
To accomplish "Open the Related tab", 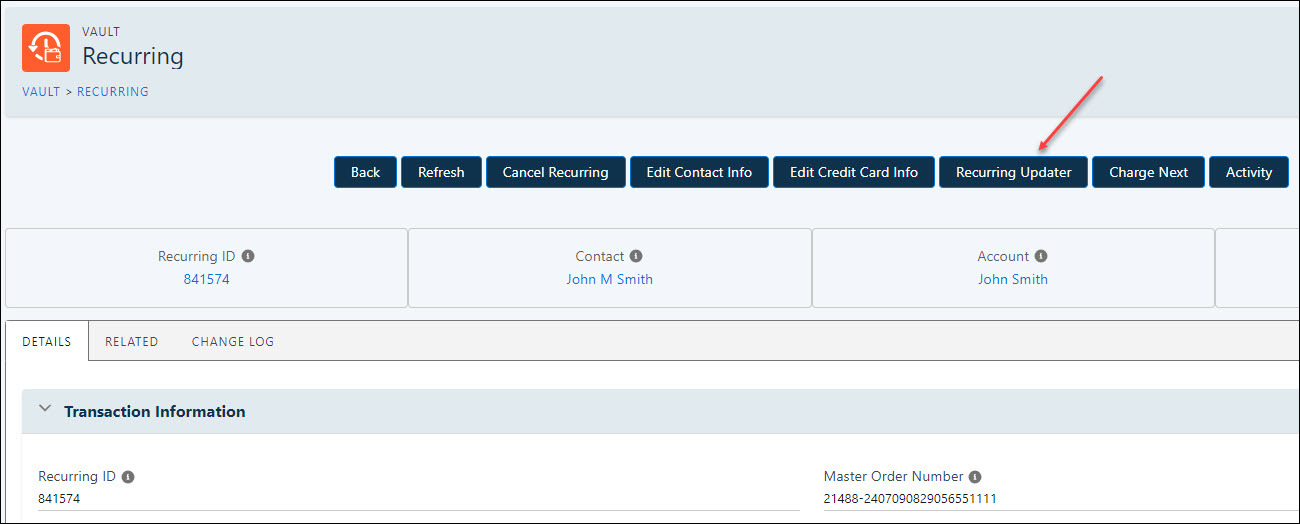I will click(132, 341).
